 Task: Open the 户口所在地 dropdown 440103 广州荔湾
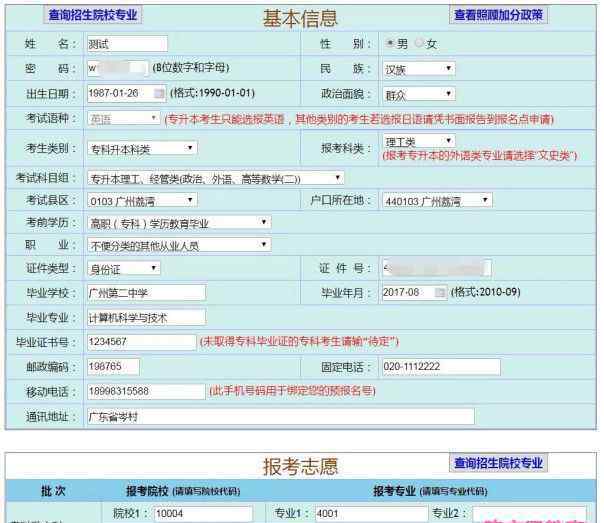click(437, 200)
